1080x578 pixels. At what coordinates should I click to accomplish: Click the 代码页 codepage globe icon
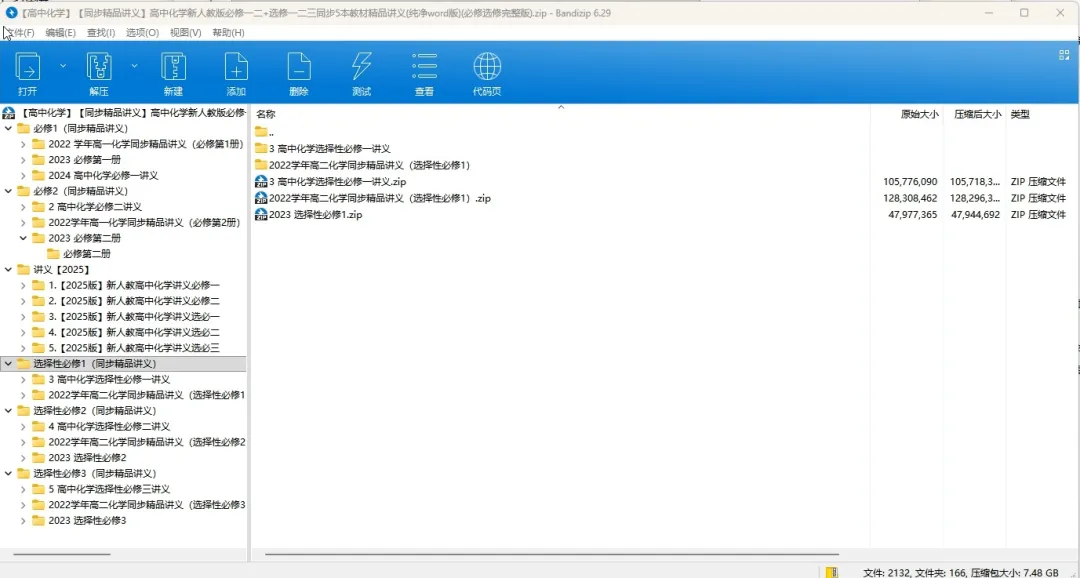tap(487, 74)
